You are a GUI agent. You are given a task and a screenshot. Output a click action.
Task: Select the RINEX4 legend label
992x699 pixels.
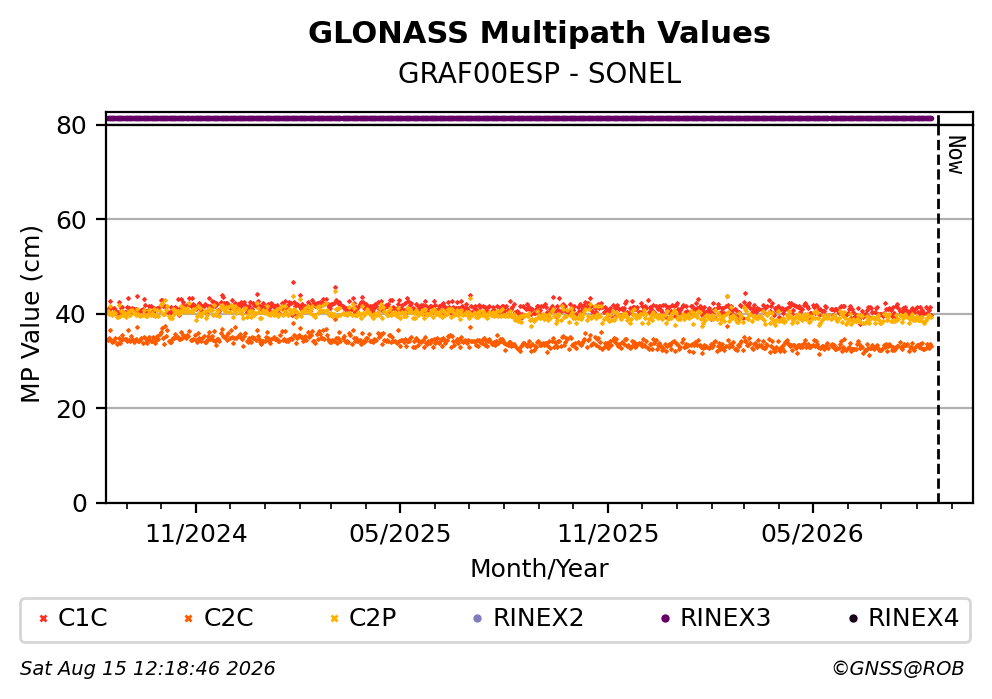[914, 618]
